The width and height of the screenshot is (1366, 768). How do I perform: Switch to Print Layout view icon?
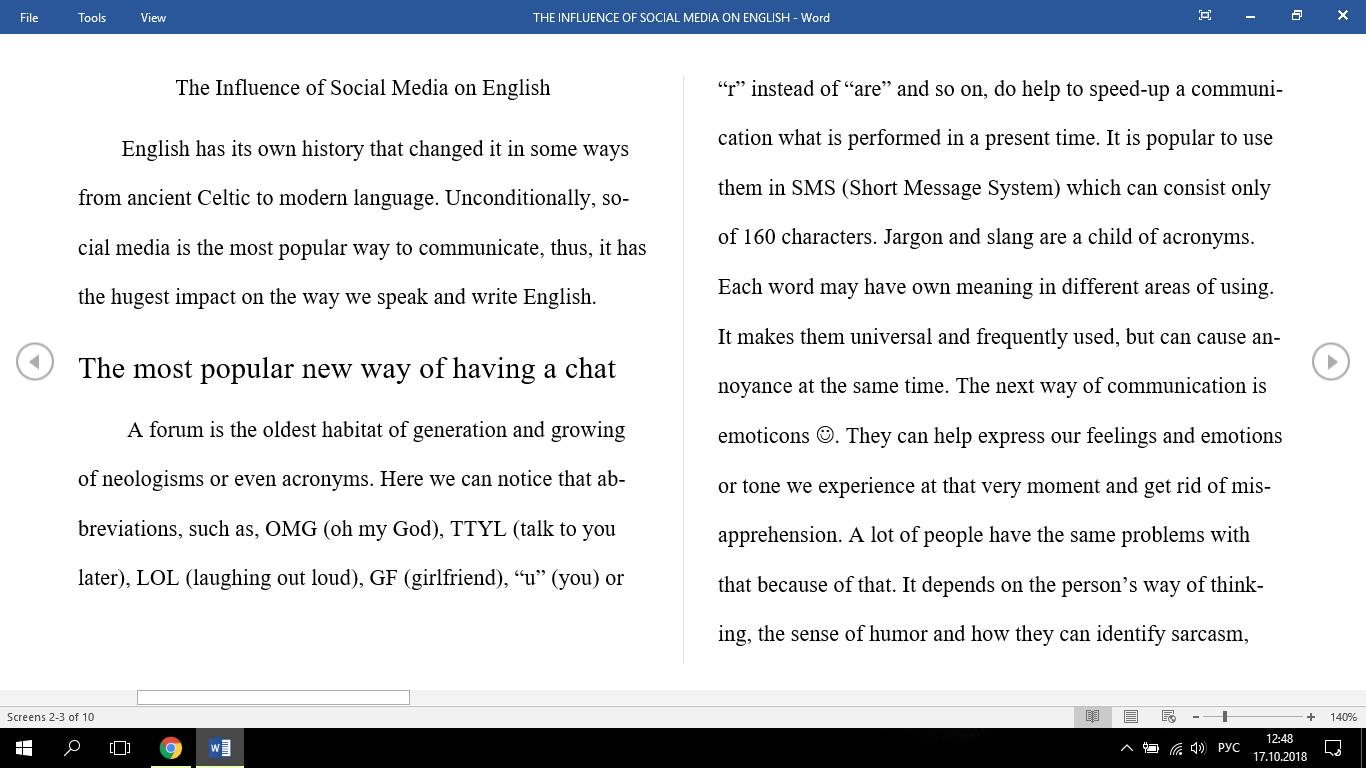[1131, 716]
